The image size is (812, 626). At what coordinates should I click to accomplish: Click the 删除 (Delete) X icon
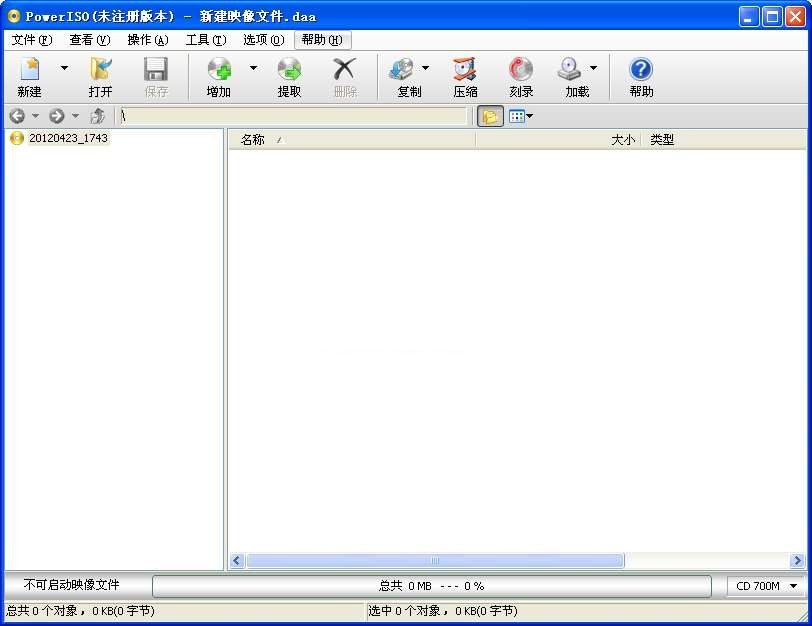click(345, 69)
